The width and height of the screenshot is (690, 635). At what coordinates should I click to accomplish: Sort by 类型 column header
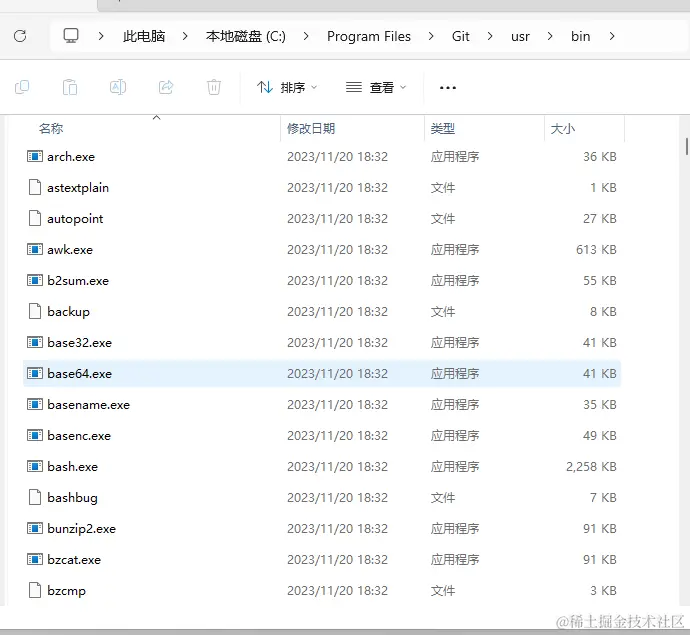point(443,128)
